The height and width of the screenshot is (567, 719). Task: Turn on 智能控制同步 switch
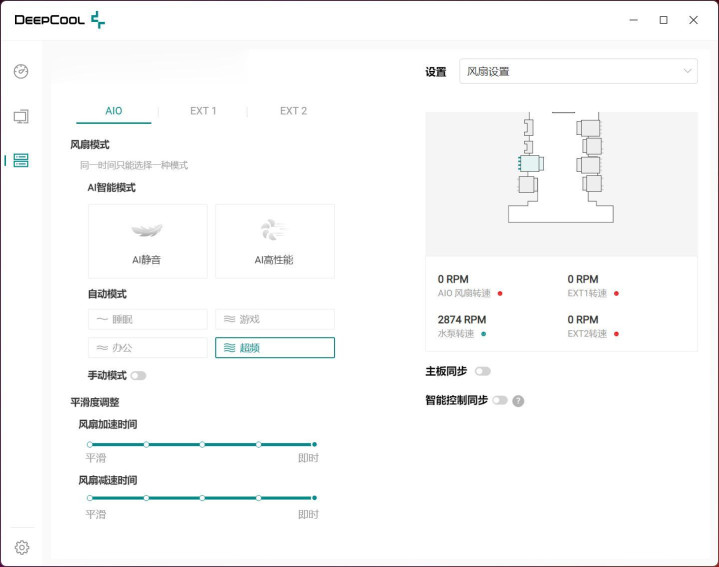point(500,400)
